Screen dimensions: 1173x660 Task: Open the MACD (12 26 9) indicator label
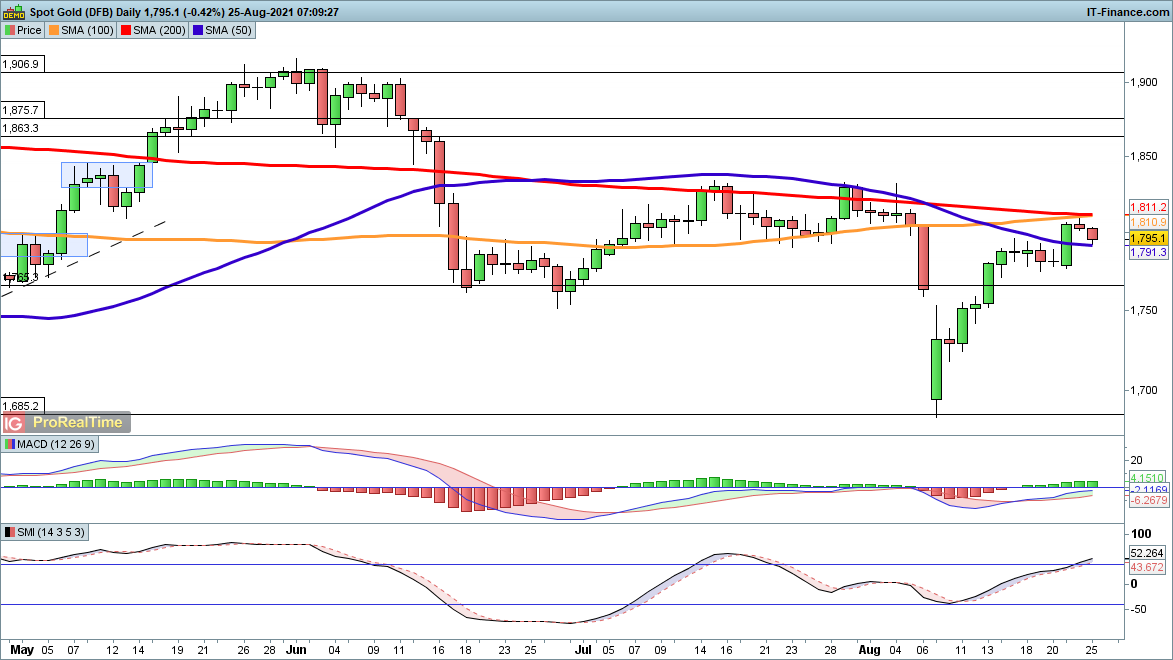pos(48,444)
